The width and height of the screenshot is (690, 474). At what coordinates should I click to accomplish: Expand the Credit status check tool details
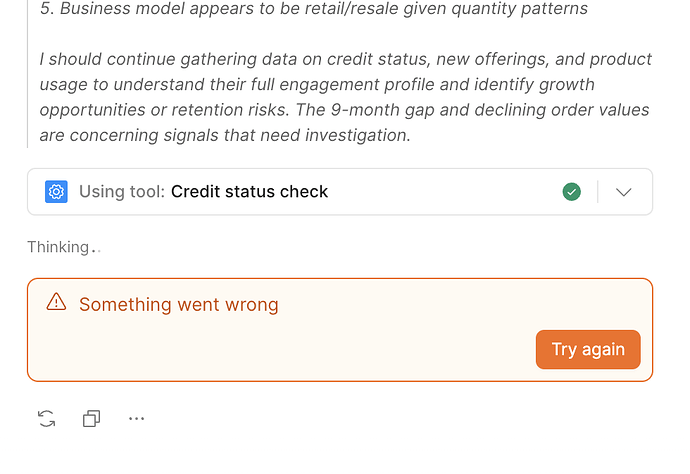tap(624, 192)
